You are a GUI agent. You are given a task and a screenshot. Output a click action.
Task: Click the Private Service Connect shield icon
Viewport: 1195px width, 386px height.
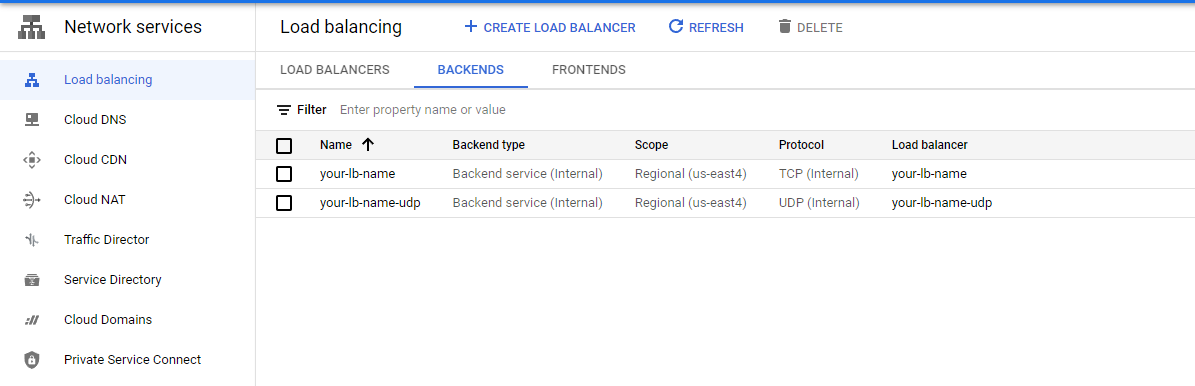31,360
